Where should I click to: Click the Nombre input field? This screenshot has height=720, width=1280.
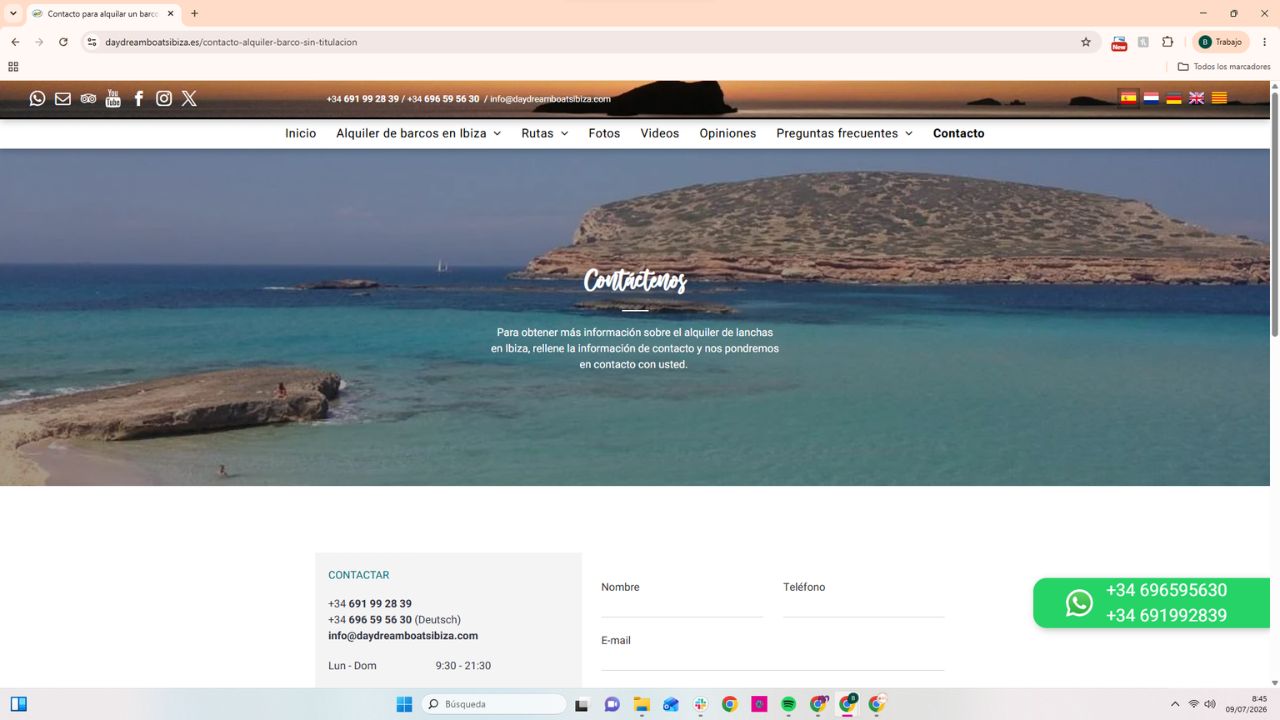click(x=682, y=606)
